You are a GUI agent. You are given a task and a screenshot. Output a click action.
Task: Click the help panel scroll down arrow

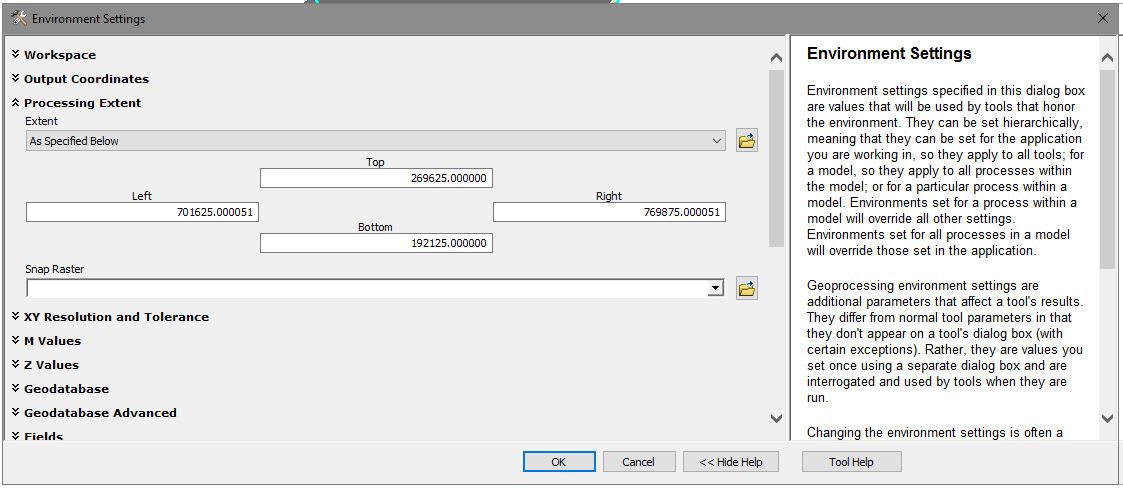coord(1106,418)
